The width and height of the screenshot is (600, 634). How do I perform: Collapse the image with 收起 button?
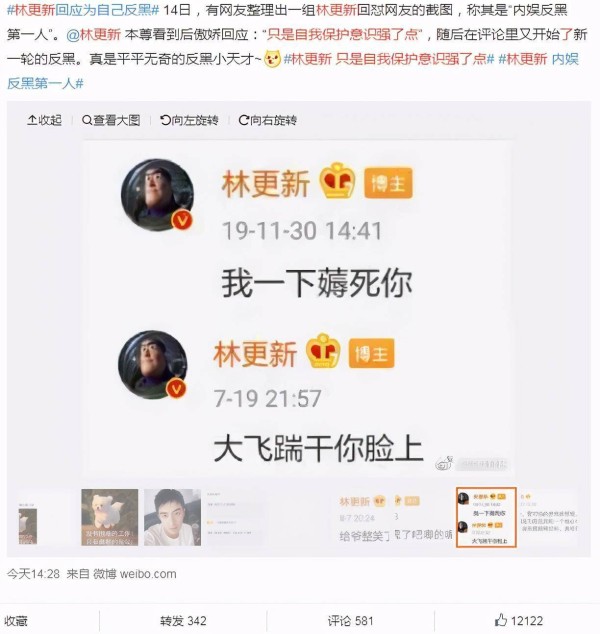tap(44, 120)
